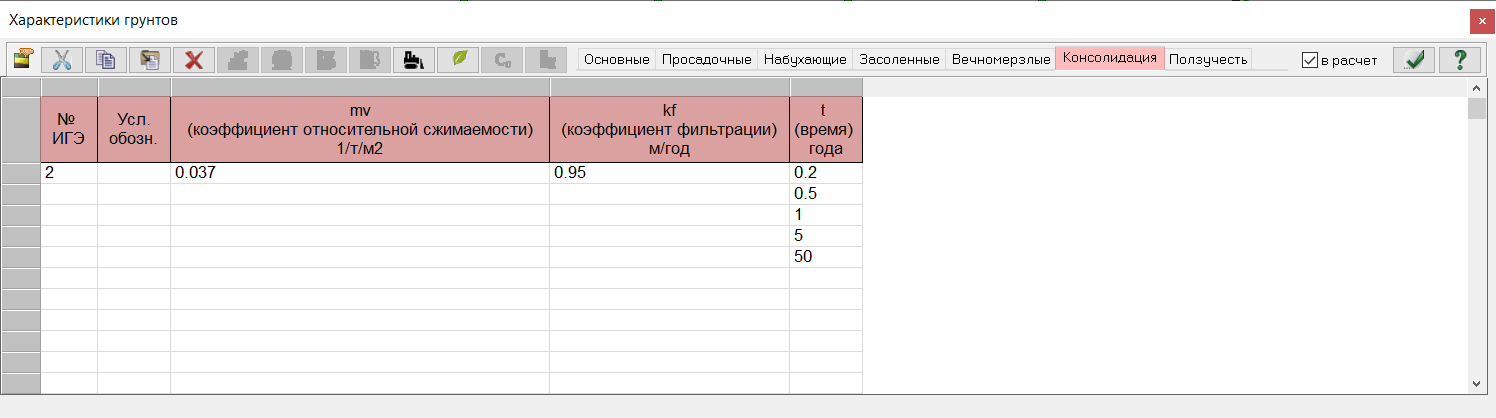Select the kf cell containing 0.95
The width and height of the screenshot is (1496, 418).
pyautogui.click(x=669, y=173)
